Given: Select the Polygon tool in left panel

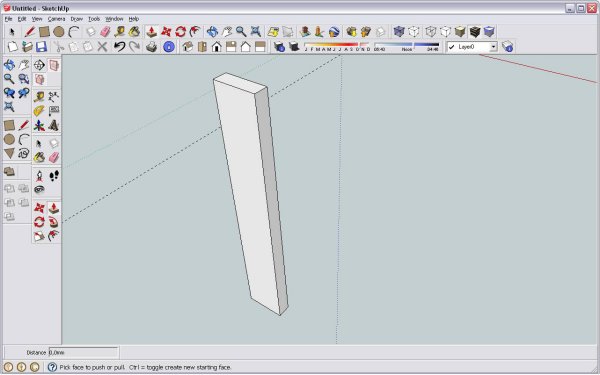Looking at the screenshot, I should click(9, 154).
